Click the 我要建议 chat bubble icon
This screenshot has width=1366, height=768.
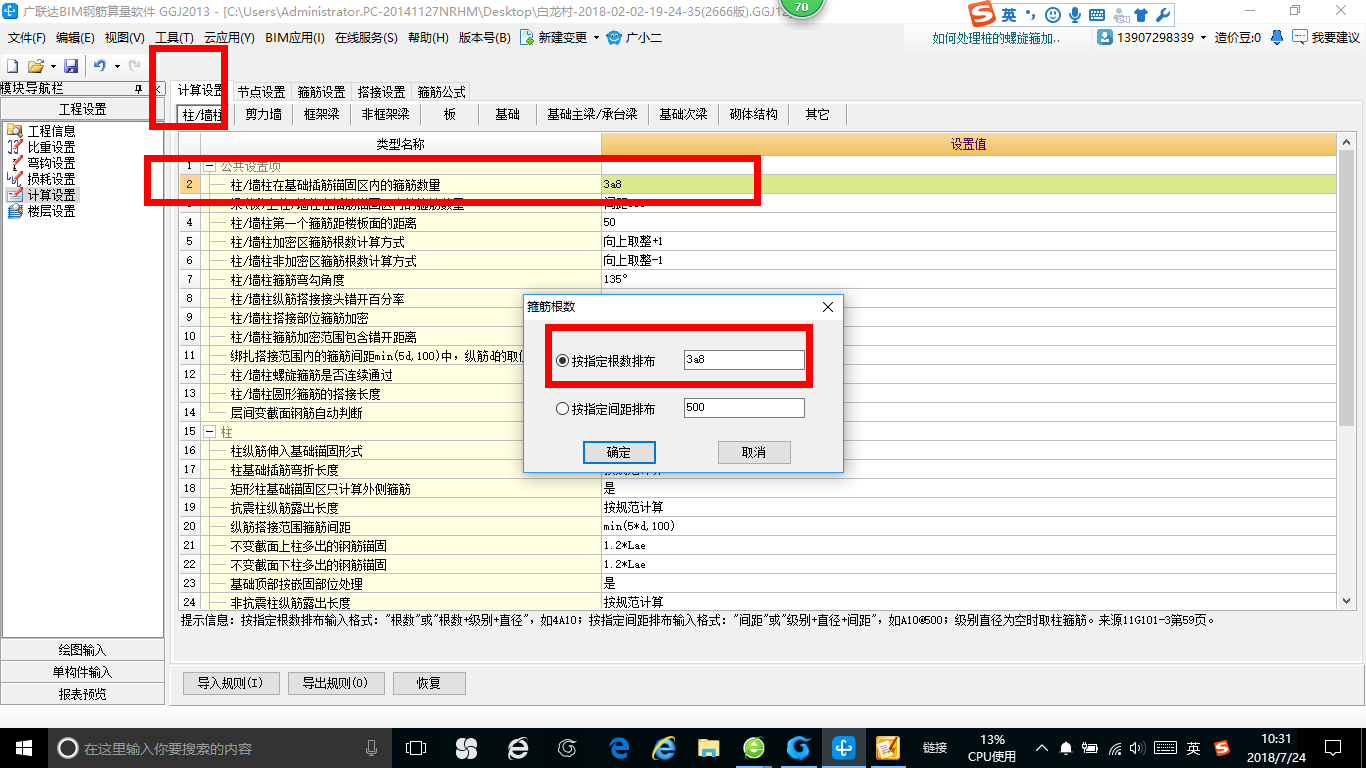point(1300,37)
